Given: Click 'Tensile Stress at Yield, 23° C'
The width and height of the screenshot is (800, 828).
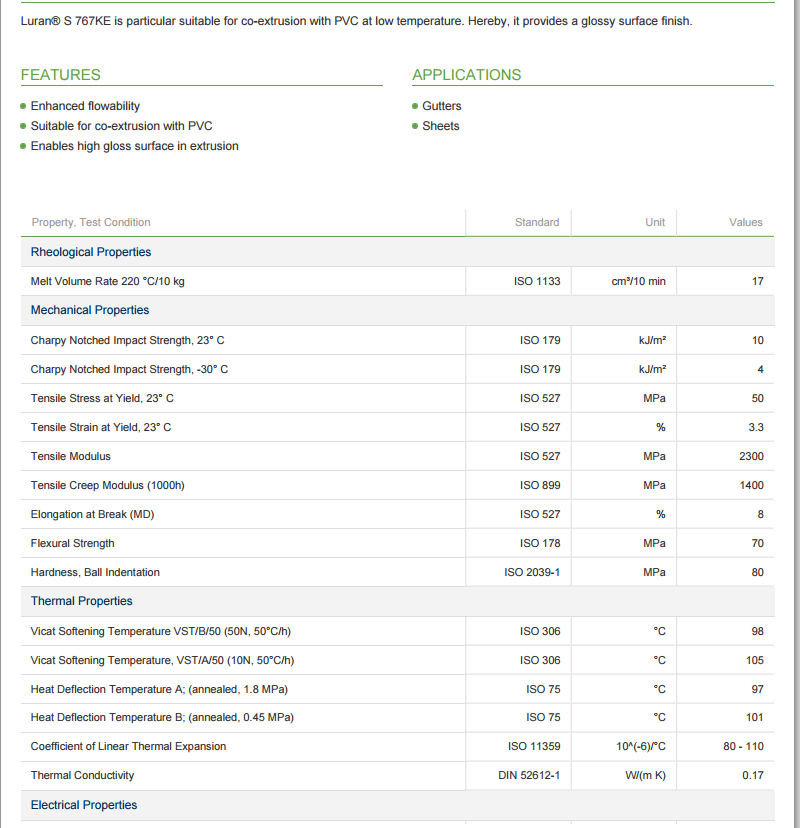Looking at the screenshot, I should point(102,399).
